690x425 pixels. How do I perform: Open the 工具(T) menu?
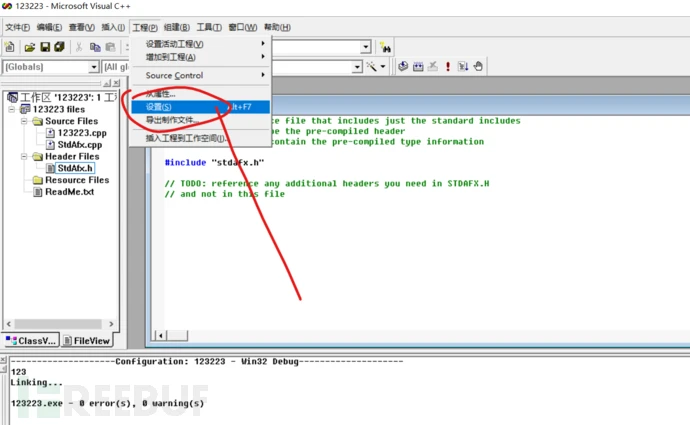pyautogui.click(x=209, y=27)
